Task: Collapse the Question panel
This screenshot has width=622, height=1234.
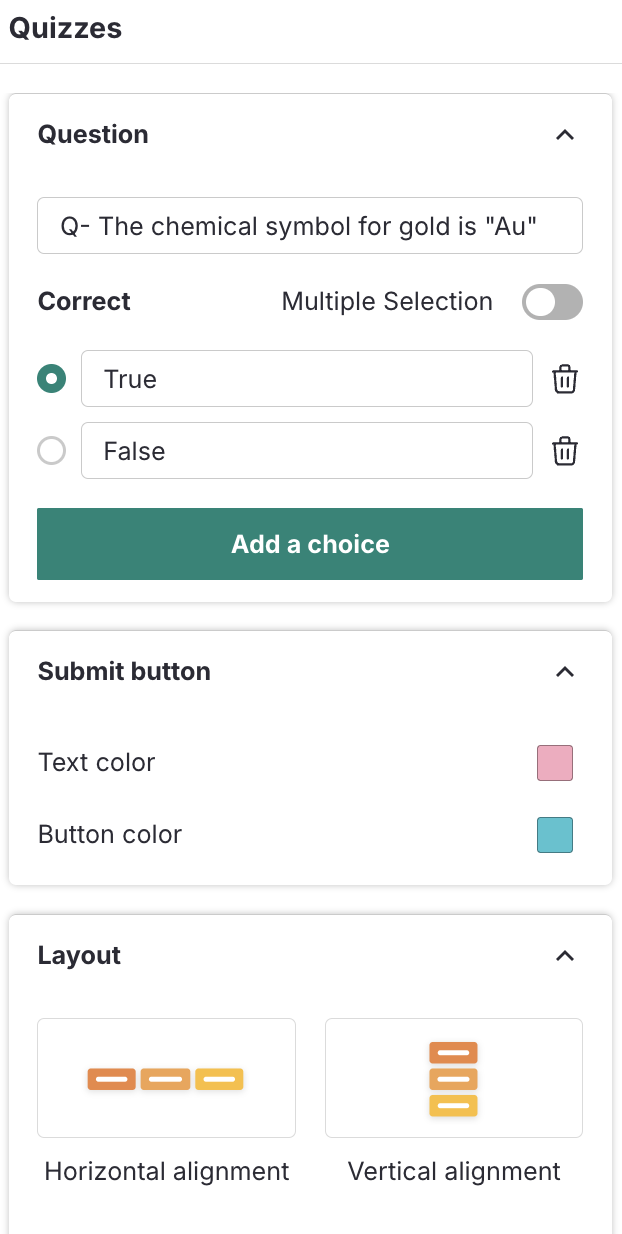Action: (565, 134)
